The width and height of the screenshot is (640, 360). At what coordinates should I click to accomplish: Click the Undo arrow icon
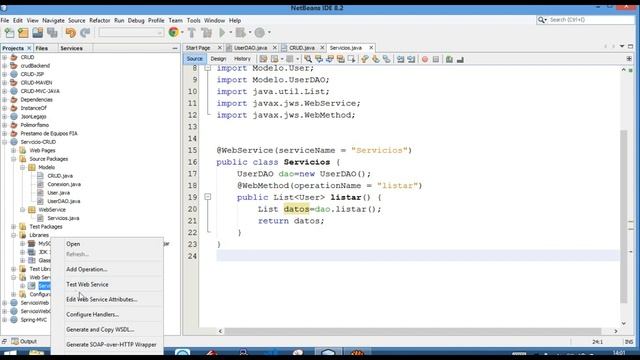pyautogui.click(x=71, y=33)
